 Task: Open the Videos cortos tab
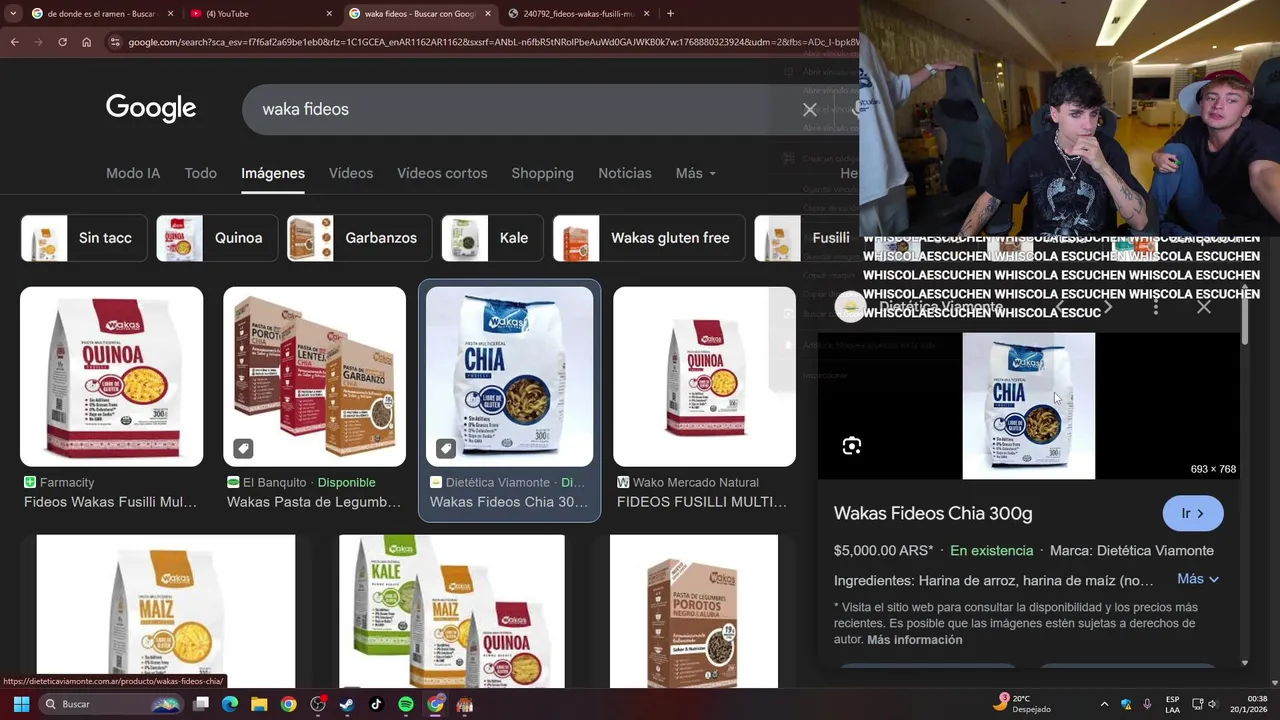[442, 173]
